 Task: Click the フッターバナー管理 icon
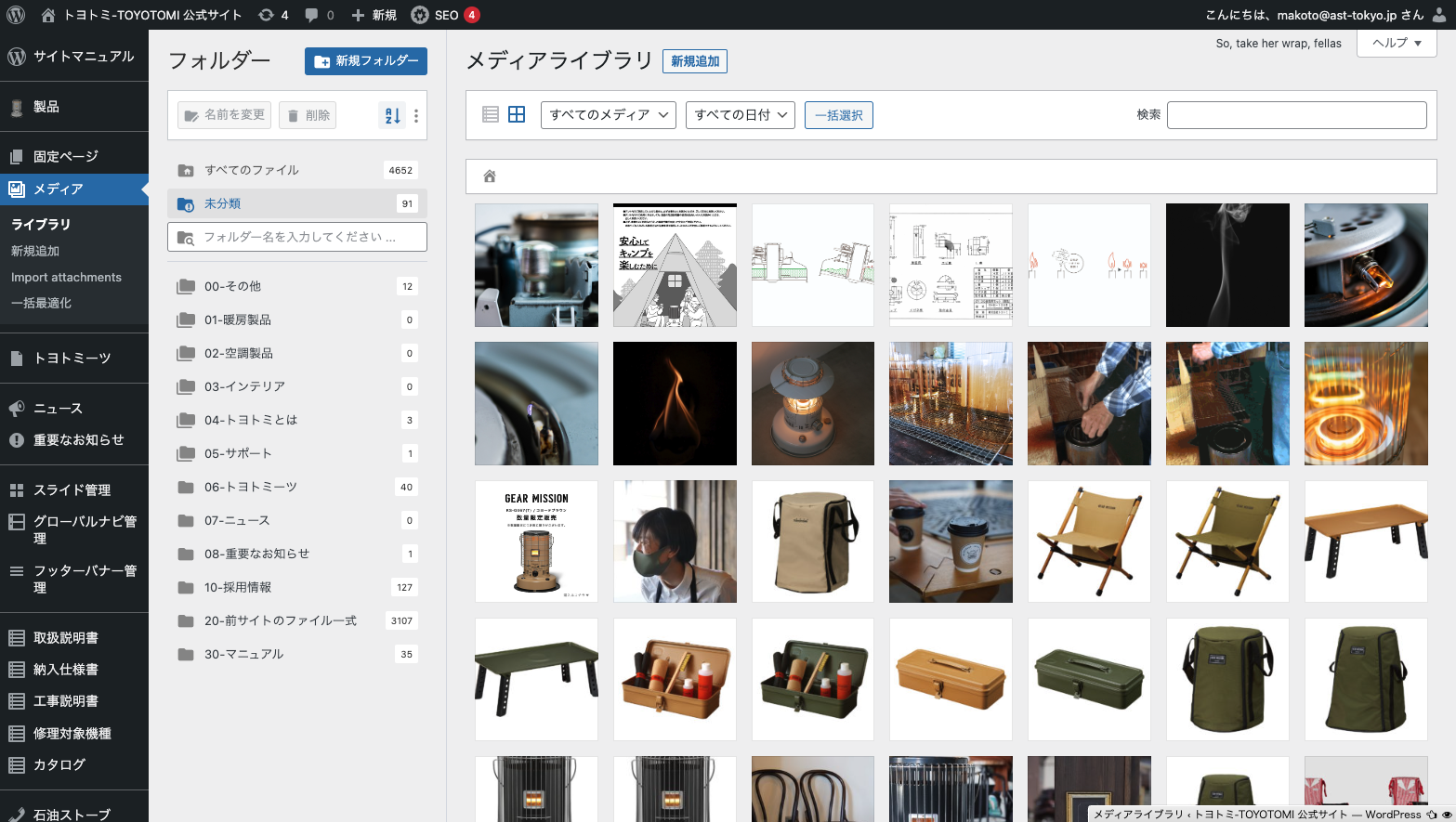(17, 571)
